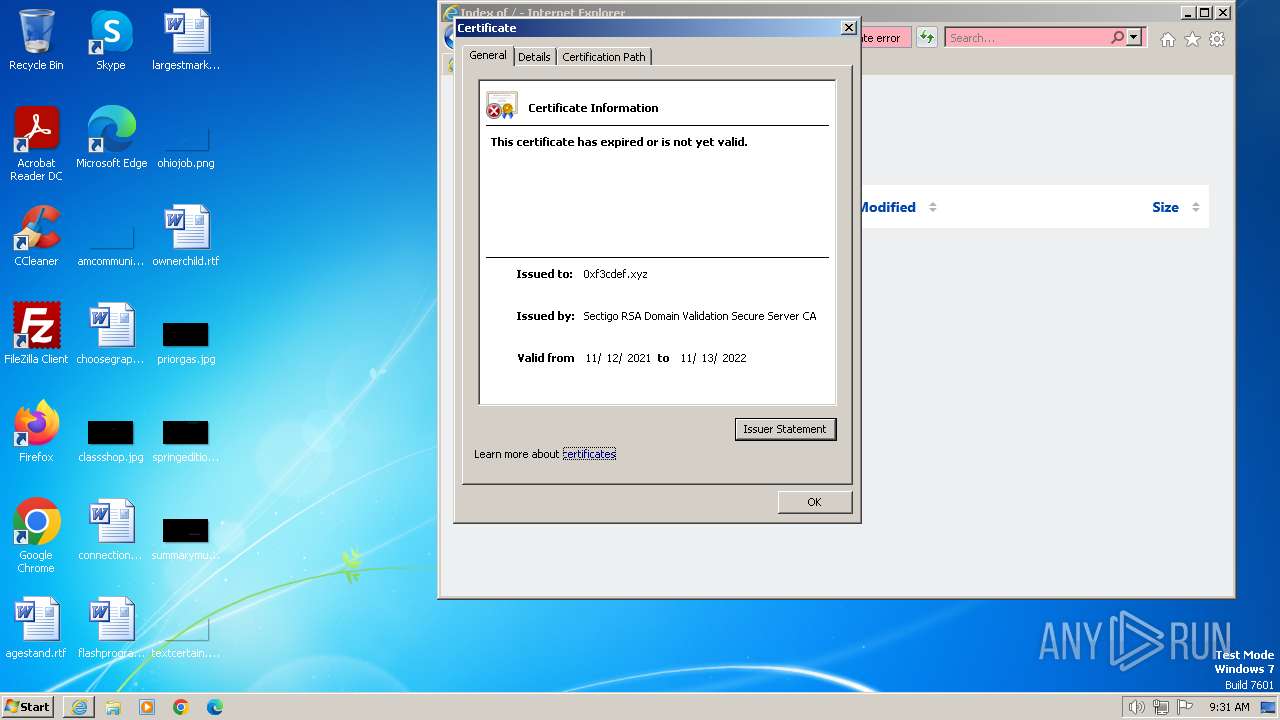The image size is (1280, 720).
Task: Open media player taskbar icon
Action: [147, 707]
